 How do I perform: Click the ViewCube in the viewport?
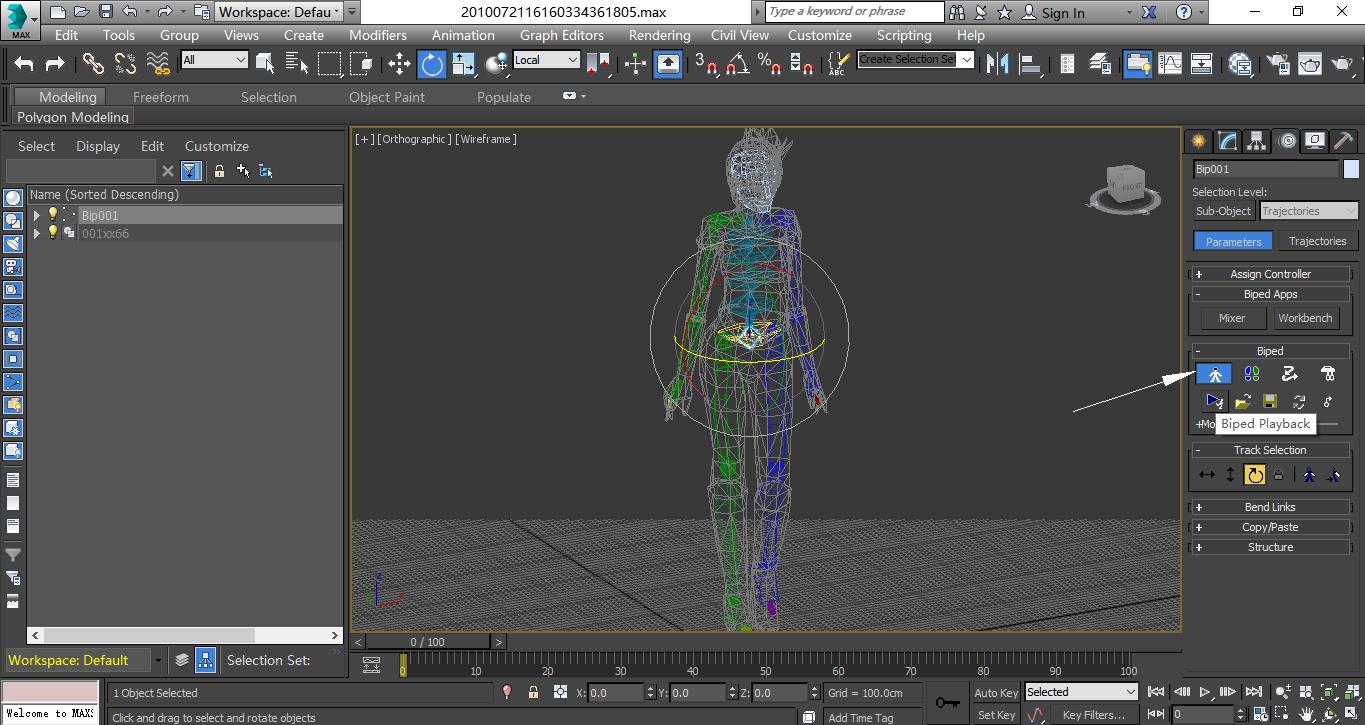[x=1127, y=187]
